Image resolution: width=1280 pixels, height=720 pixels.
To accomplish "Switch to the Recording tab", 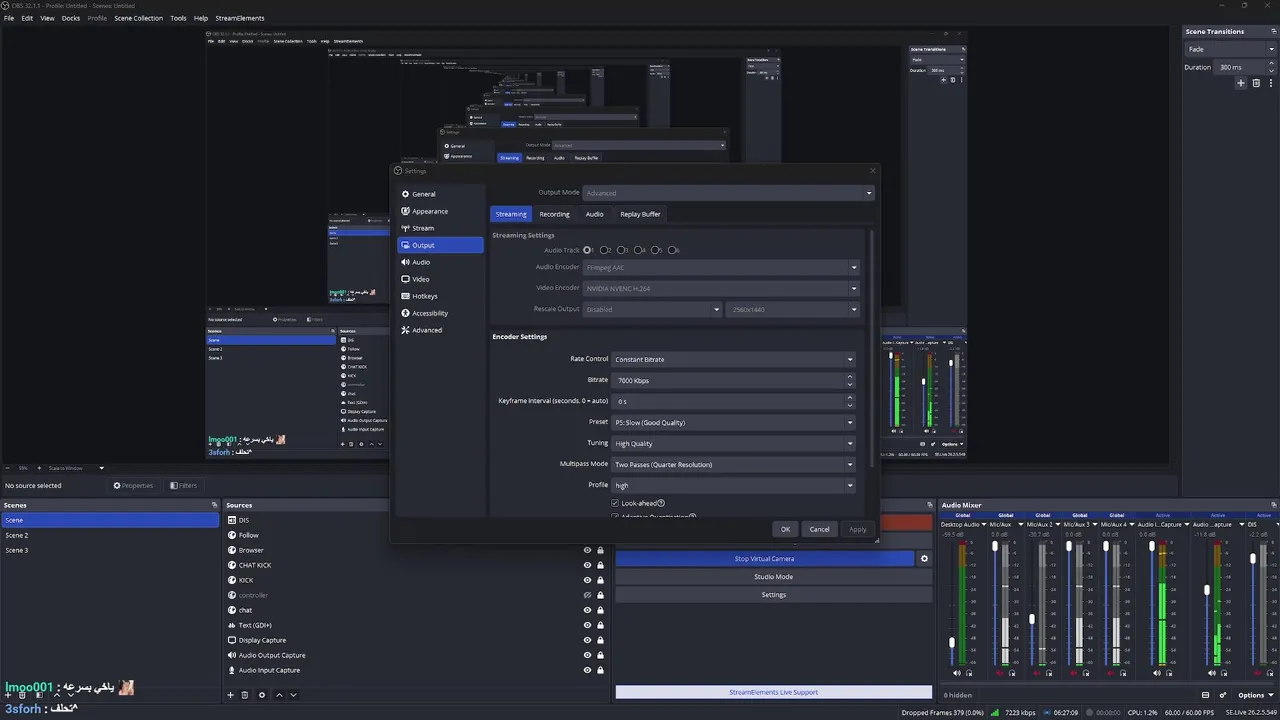I will (x=554, y=214).
